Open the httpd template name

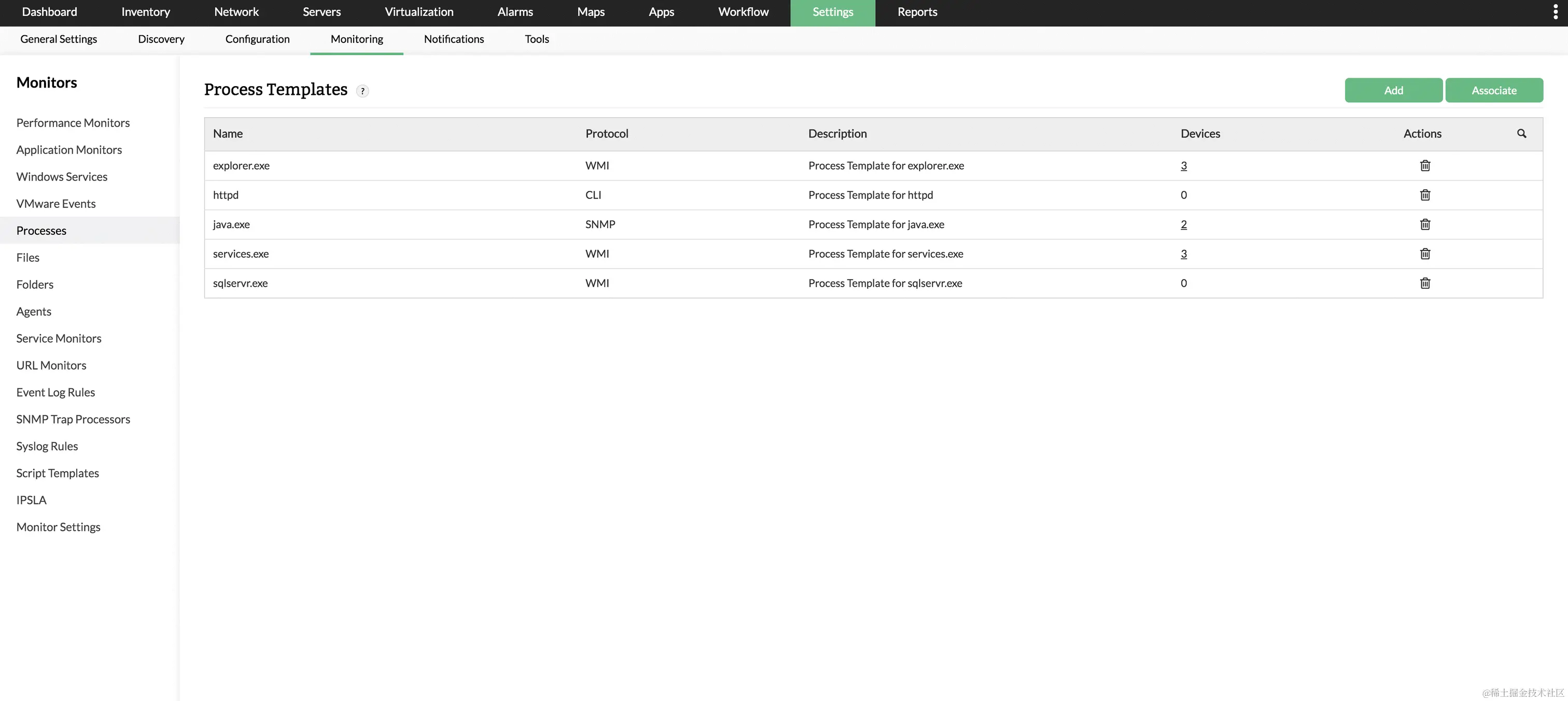[226, 195]
